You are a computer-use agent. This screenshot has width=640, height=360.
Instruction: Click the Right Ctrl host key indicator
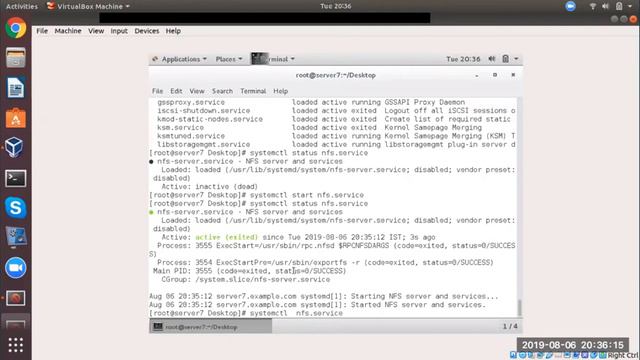pos(623,356)
